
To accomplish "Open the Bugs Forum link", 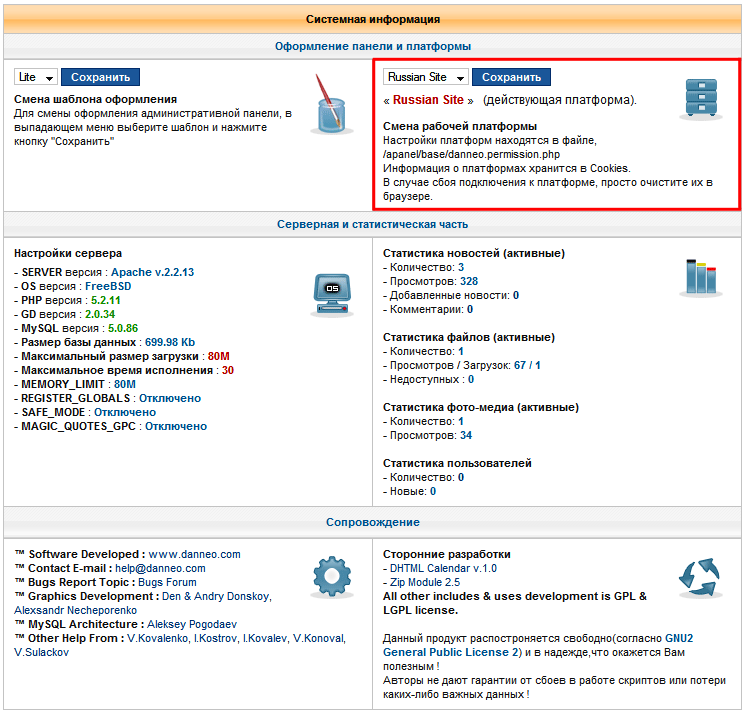I will pos(167,582).
